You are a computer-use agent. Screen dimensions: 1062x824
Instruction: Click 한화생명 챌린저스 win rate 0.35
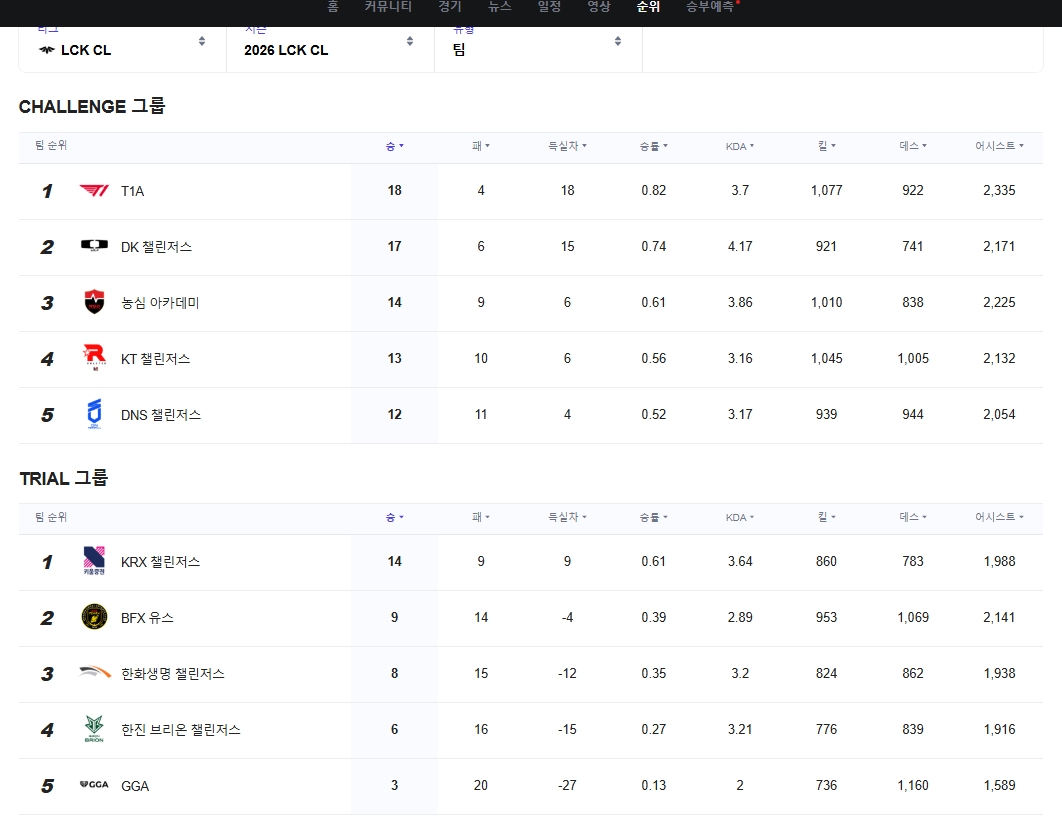click(654, 674)
